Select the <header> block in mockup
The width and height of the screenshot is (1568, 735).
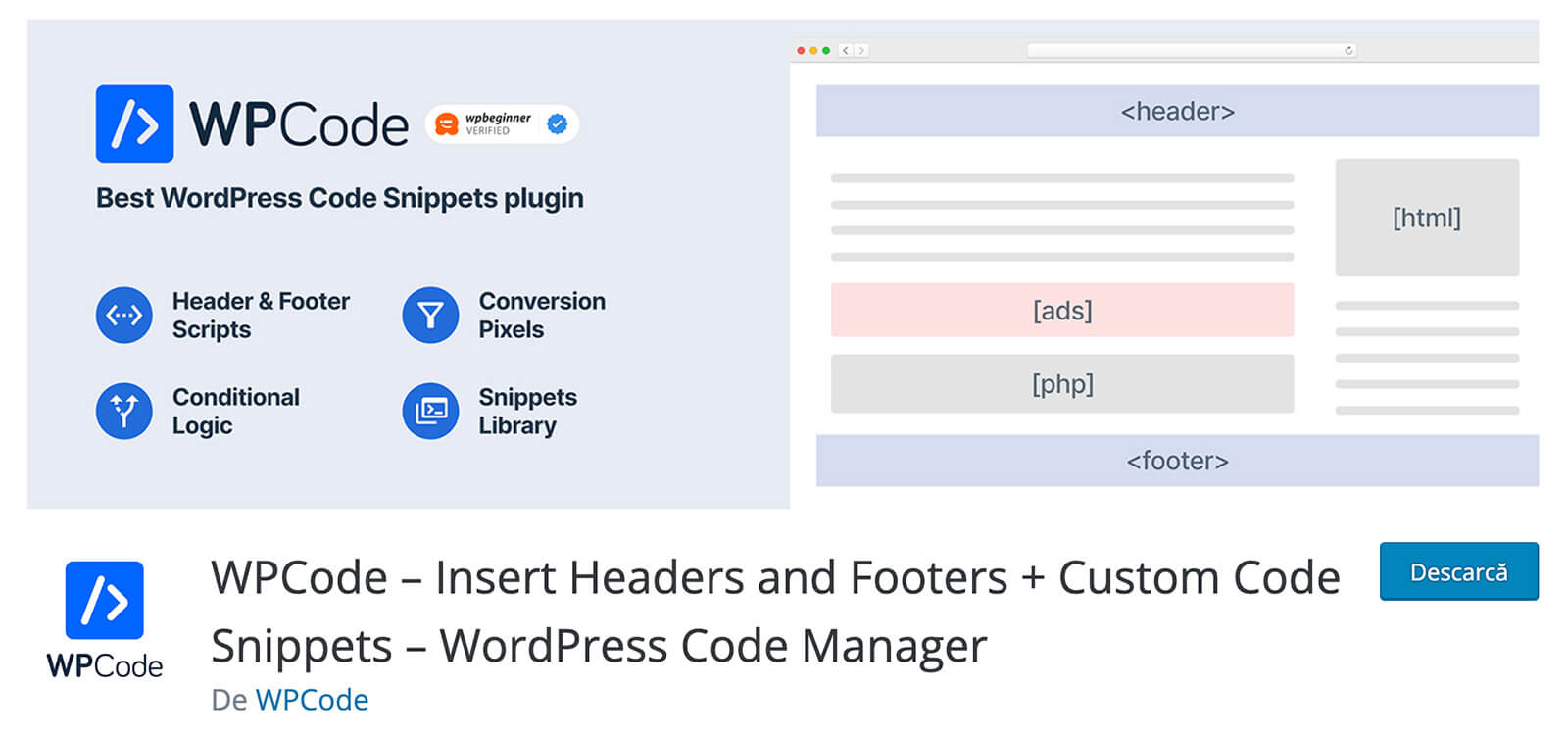1177,111
